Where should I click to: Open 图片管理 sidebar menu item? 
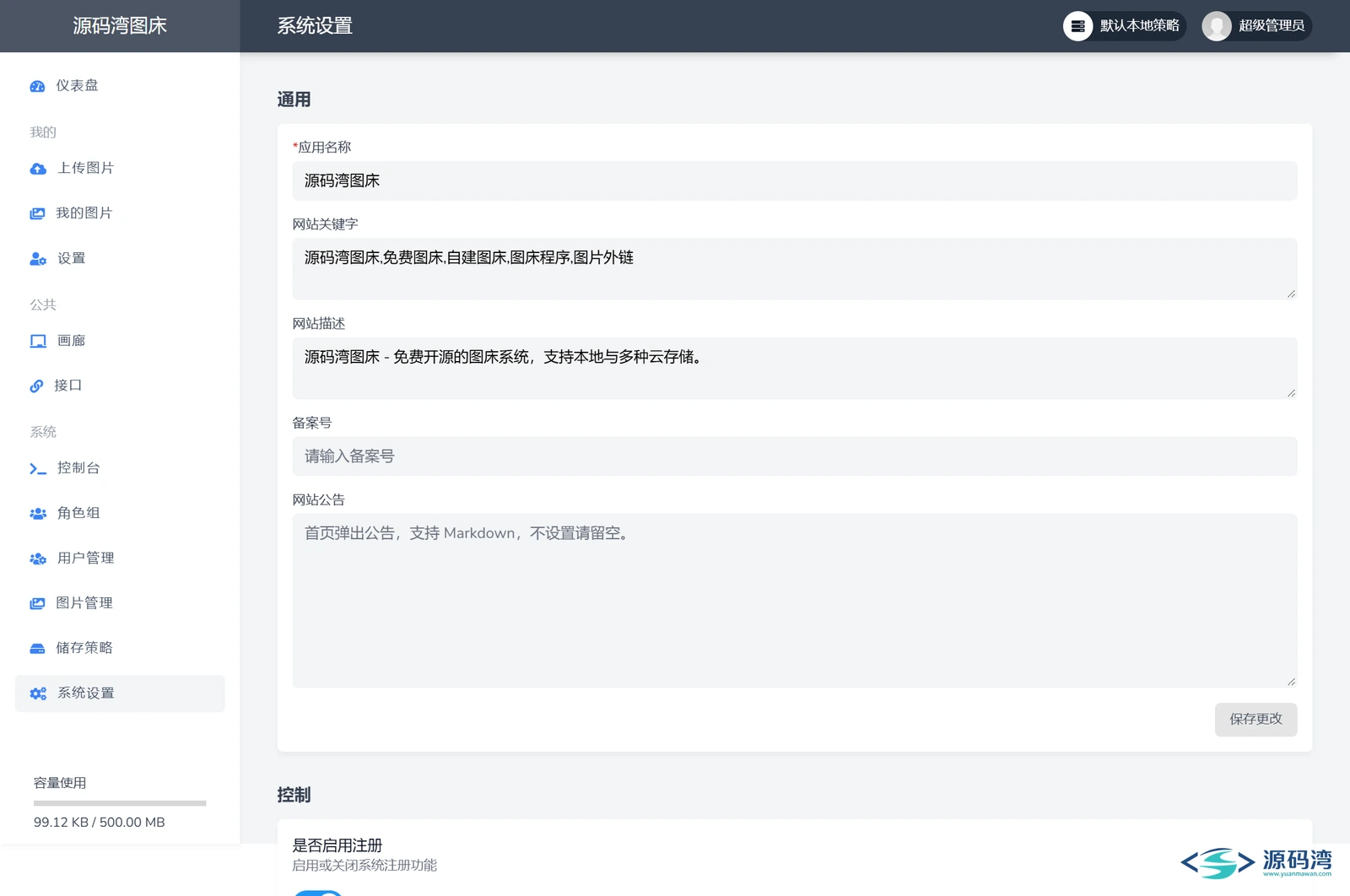click(x=120, y=603)
